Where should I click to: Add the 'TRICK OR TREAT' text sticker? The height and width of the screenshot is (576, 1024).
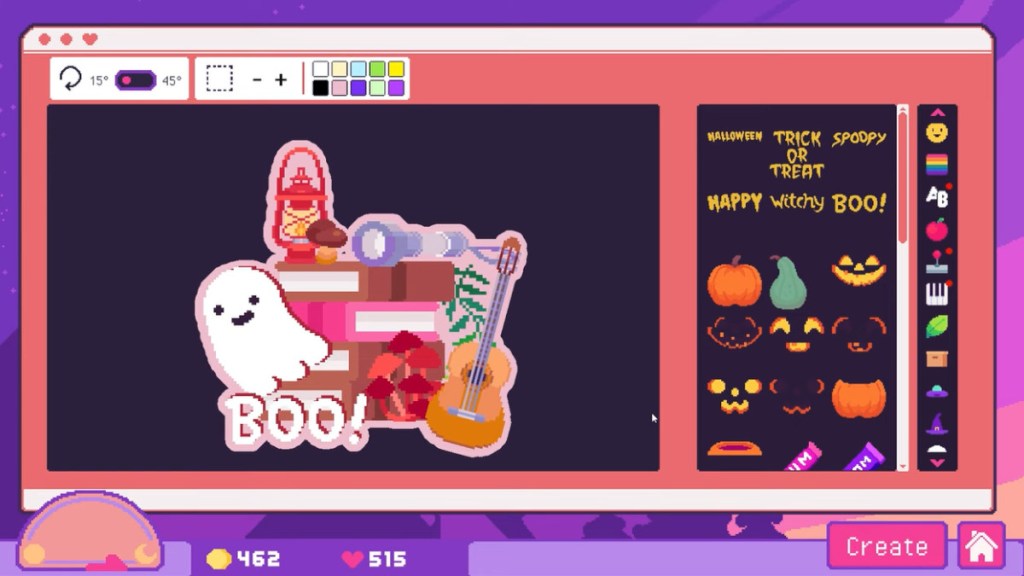[x=797, y=153]
